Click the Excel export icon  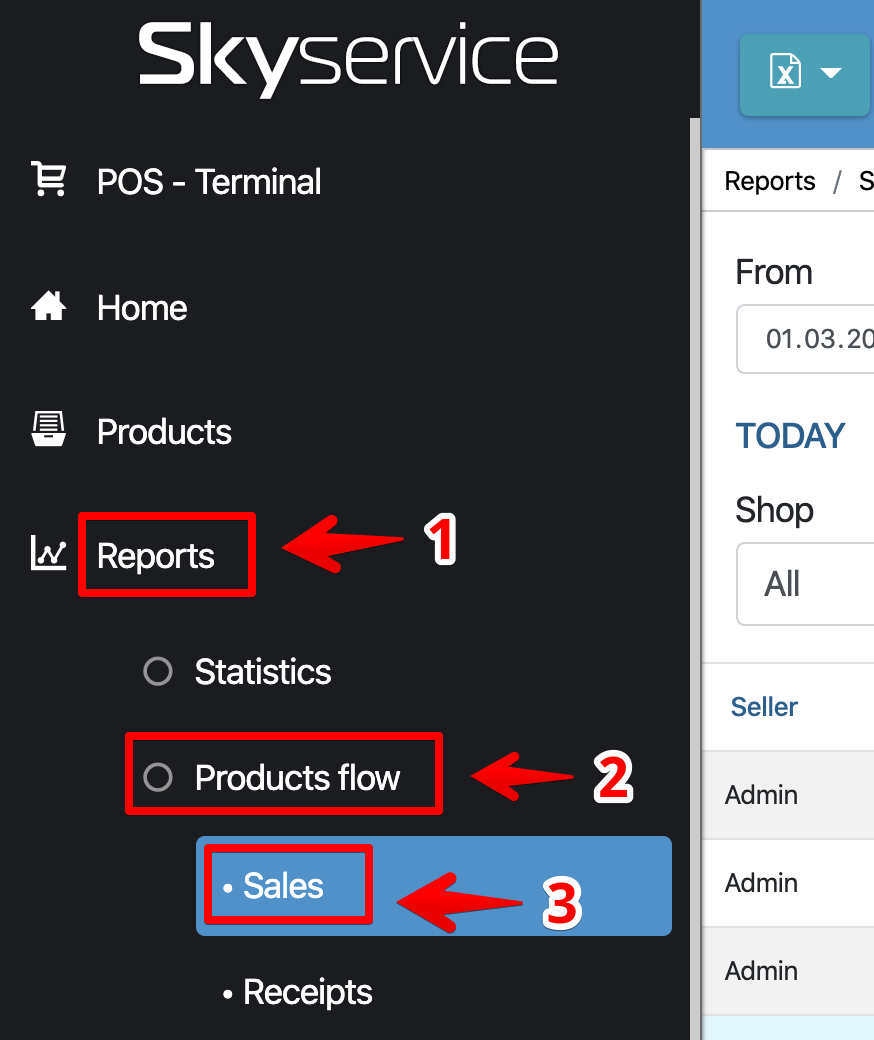pos(785,73)
